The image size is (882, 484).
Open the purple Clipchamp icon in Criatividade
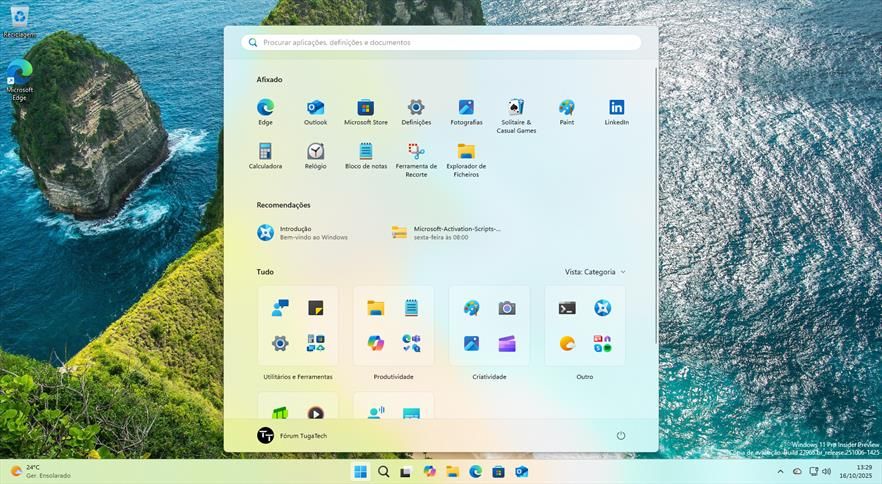pyautogui.click(x=507, y=343)
